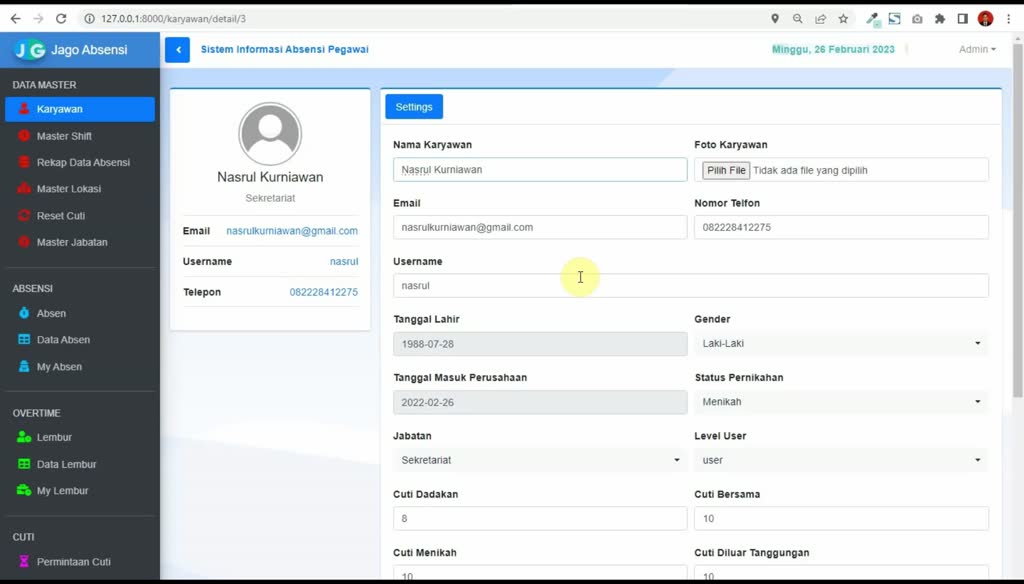1024x584 pixels.
Task: Click the back arrow beside the page title
Action: click(x=176, y=48)
